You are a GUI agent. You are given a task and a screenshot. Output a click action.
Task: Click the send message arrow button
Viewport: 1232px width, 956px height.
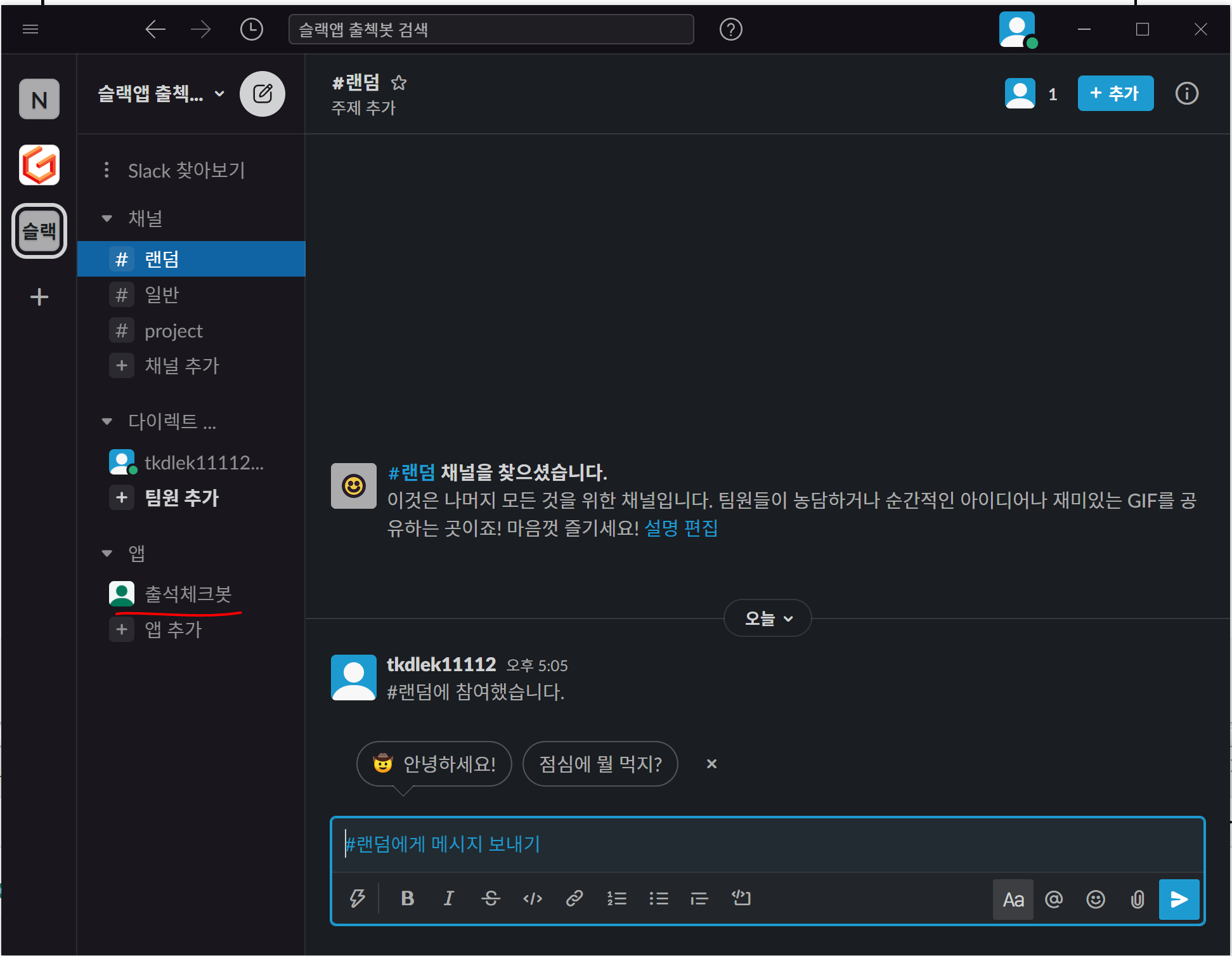tap(1179, 899)
